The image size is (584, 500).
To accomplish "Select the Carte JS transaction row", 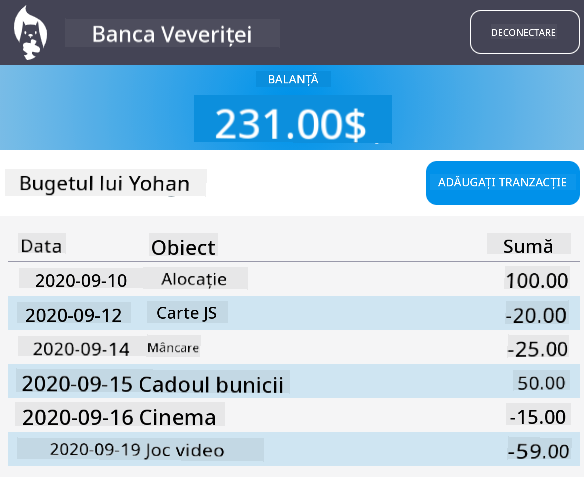I will click(x=293, y=313).
